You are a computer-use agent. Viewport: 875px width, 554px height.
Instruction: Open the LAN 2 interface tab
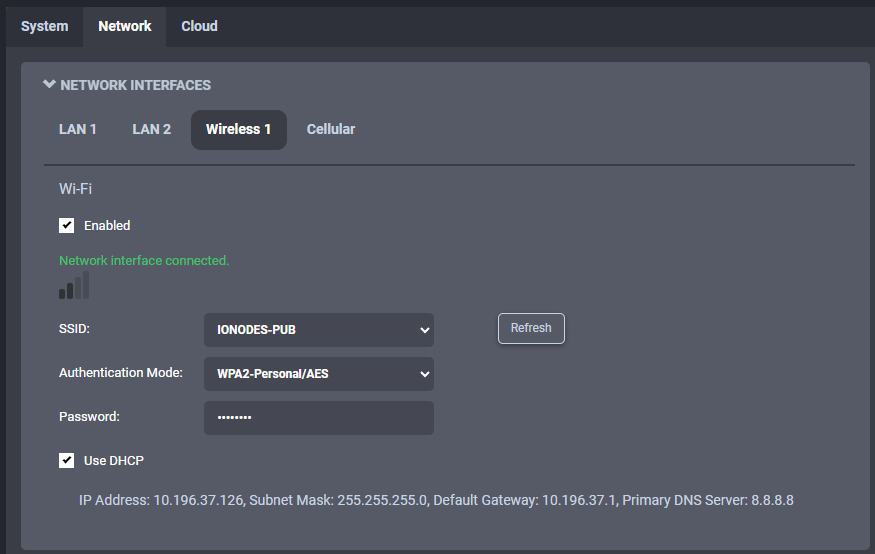[151, 129]
